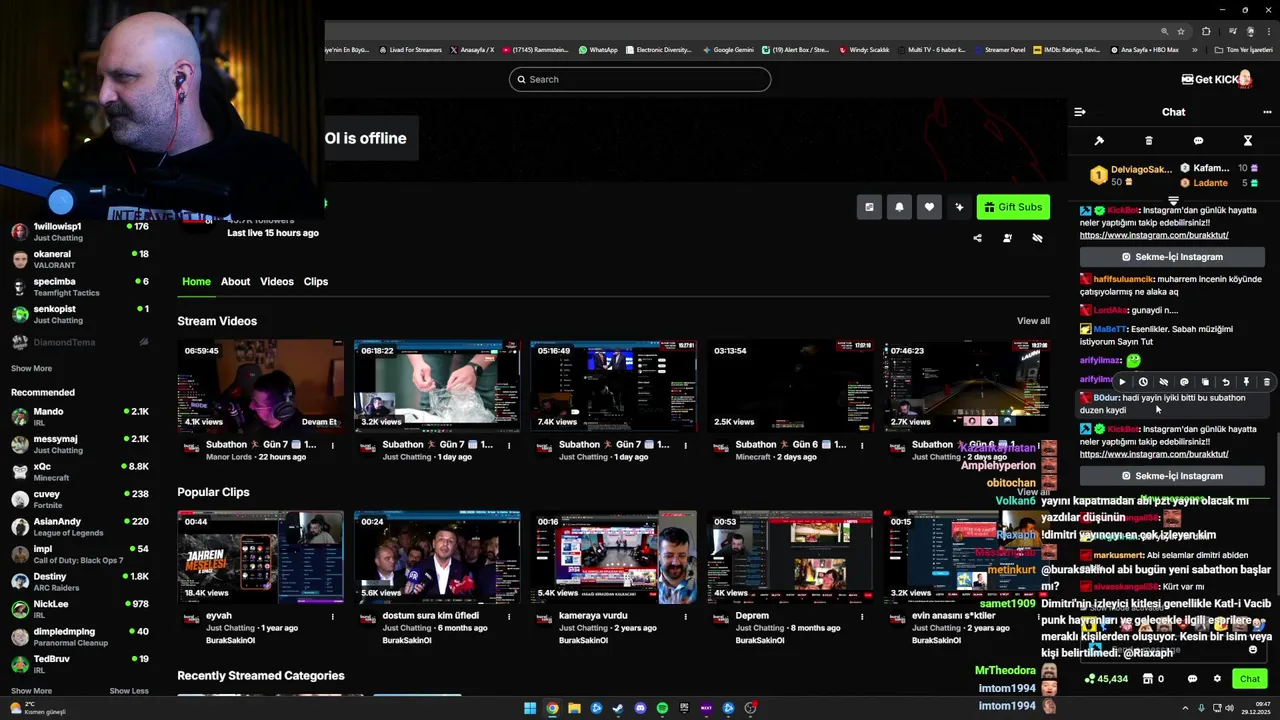Screen dimensions: 1280x720
Task: Click Show Less under Recommended
Action: (129, 691)
